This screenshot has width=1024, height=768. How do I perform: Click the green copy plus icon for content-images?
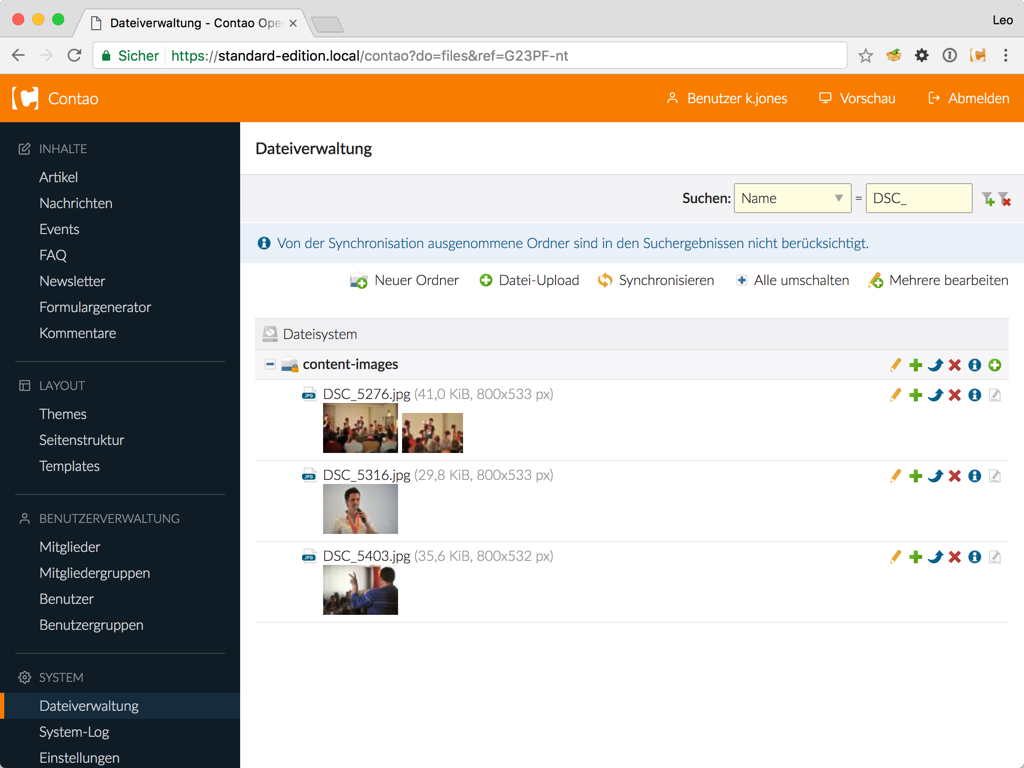(916, 365)
